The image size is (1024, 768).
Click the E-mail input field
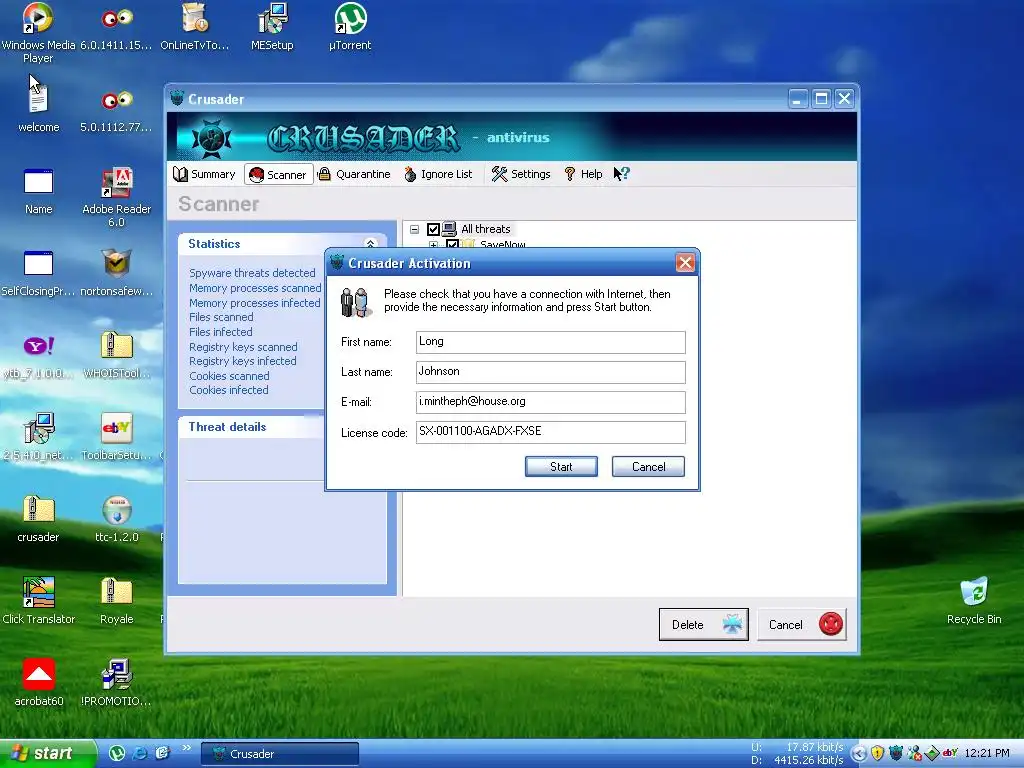pyautogui.click(x=551, y=402)
